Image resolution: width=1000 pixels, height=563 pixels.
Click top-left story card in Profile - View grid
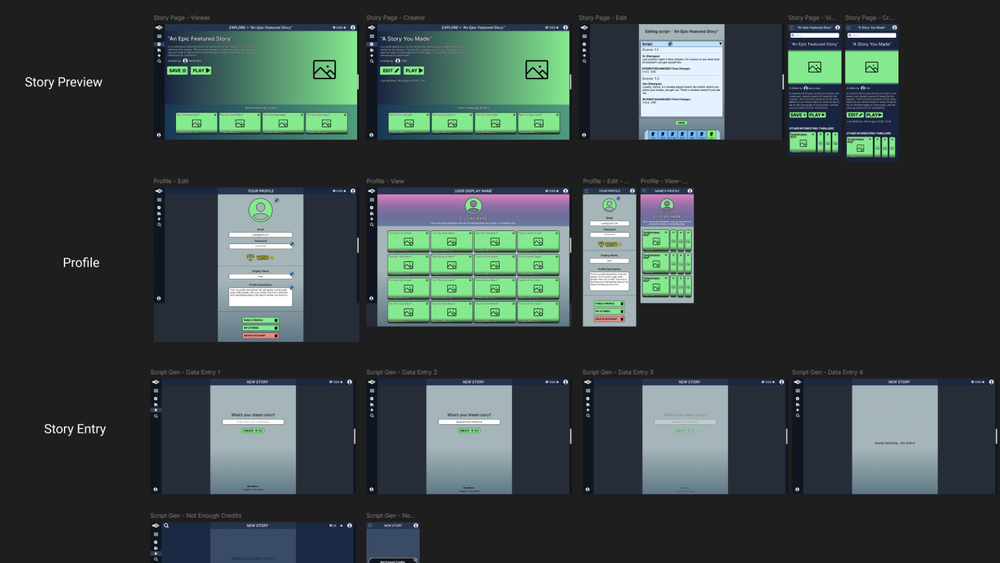[x=408, y=240]
